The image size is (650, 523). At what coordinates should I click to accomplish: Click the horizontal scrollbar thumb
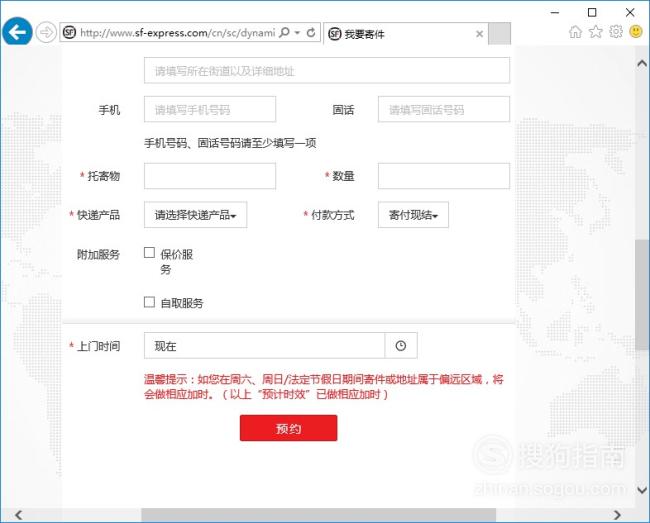[x=318, y=515]
